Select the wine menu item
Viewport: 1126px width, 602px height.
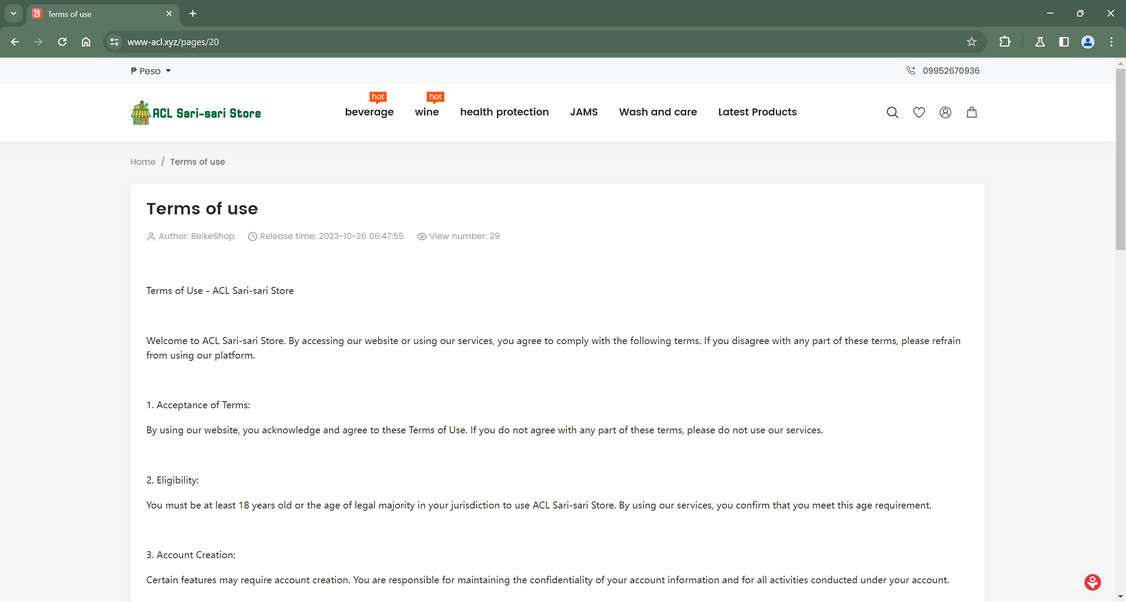click(426, 112)
